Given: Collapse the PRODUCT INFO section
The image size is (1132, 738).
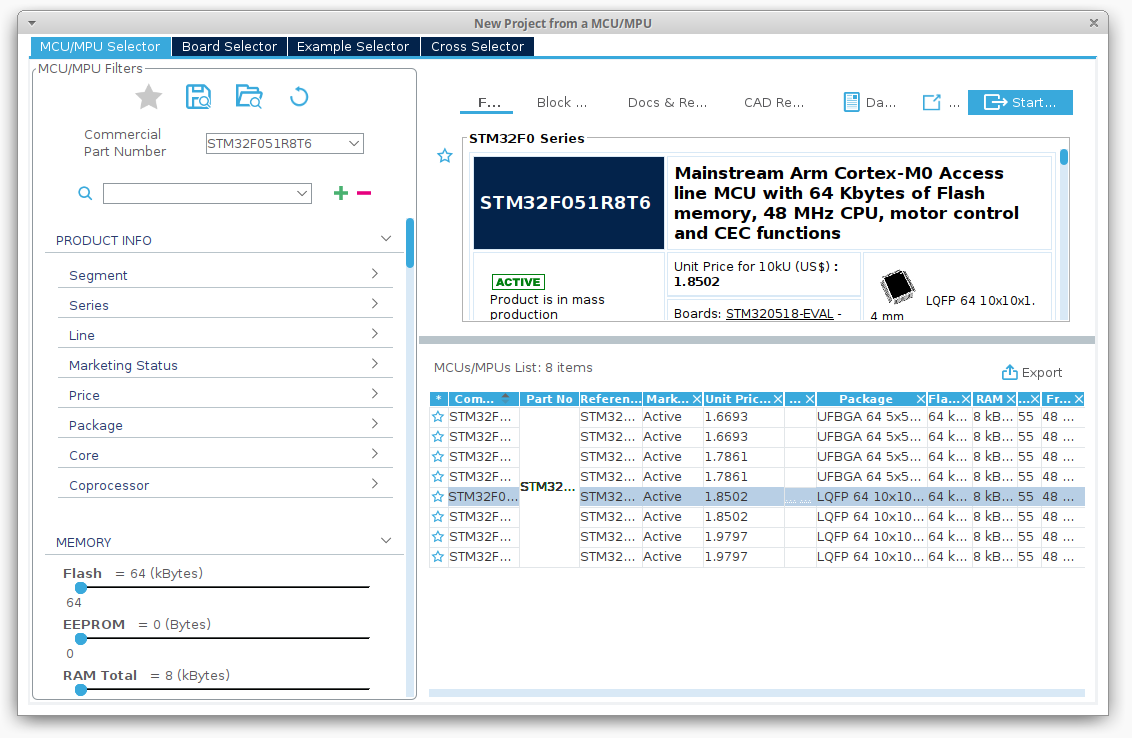Looking at the screenshot, I should (386, 239).
